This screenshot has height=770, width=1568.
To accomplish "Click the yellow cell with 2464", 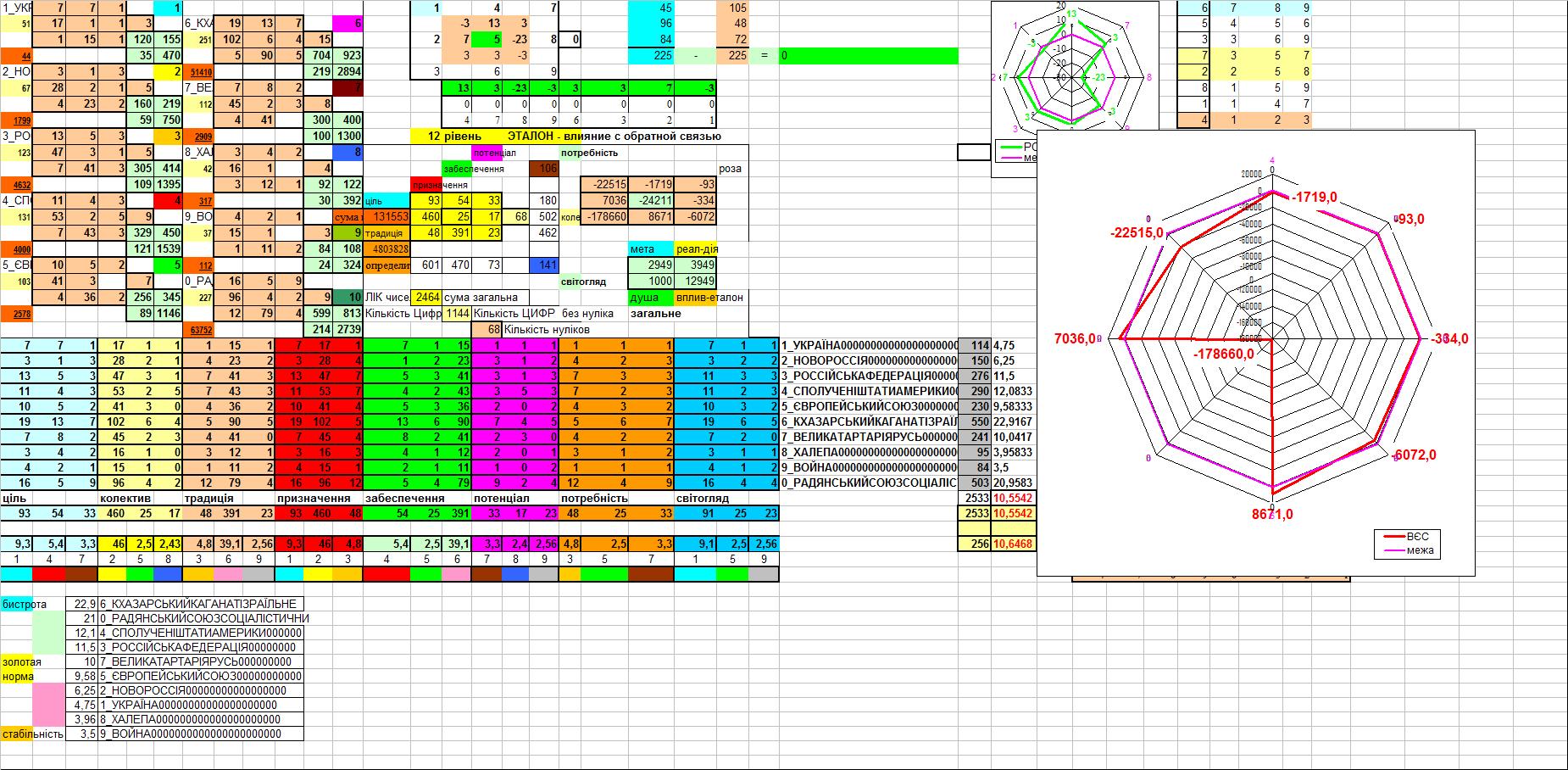I will point(426,298).
